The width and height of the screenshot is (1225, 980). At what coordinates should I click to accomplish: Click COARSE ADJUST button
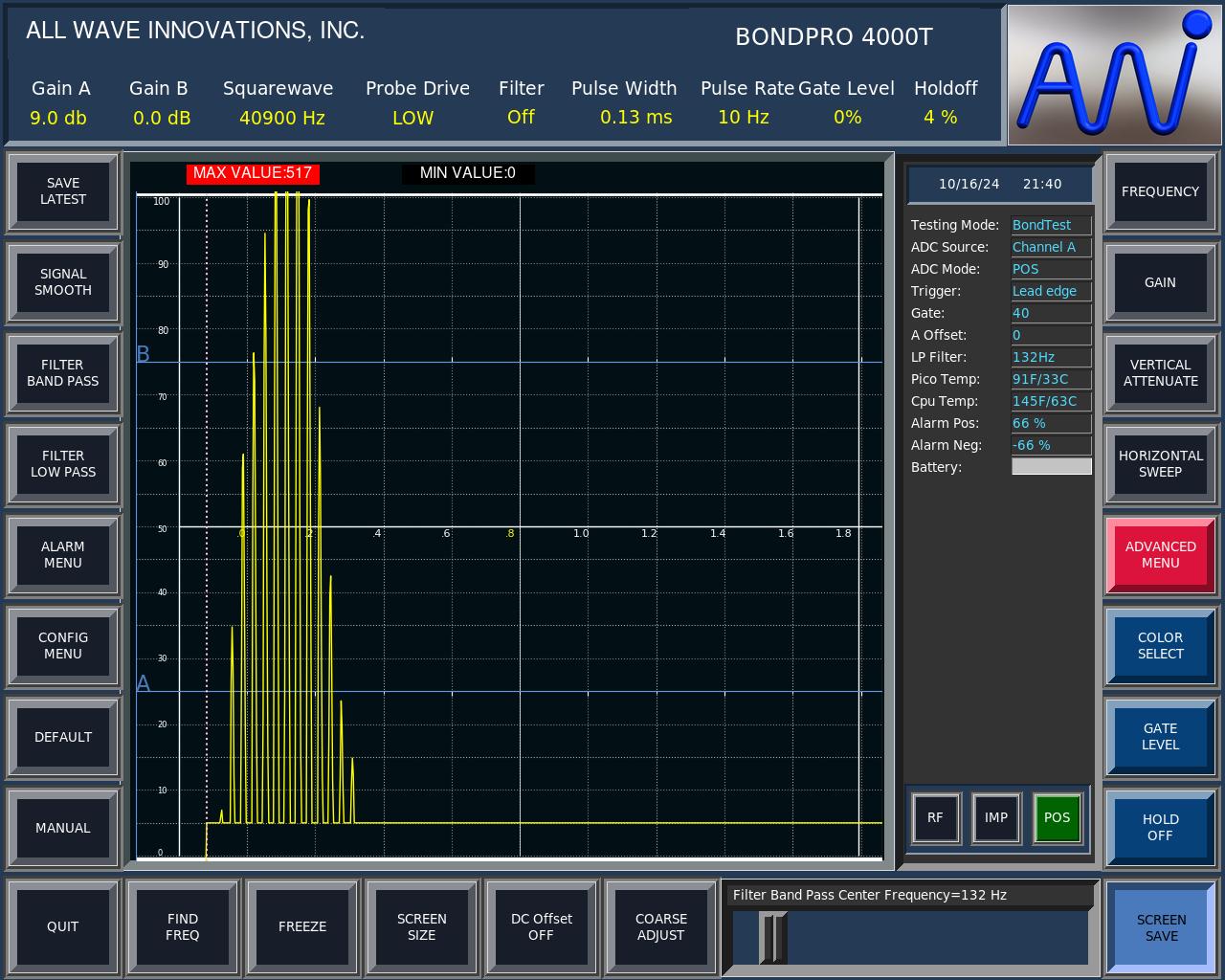coord(661,926)
